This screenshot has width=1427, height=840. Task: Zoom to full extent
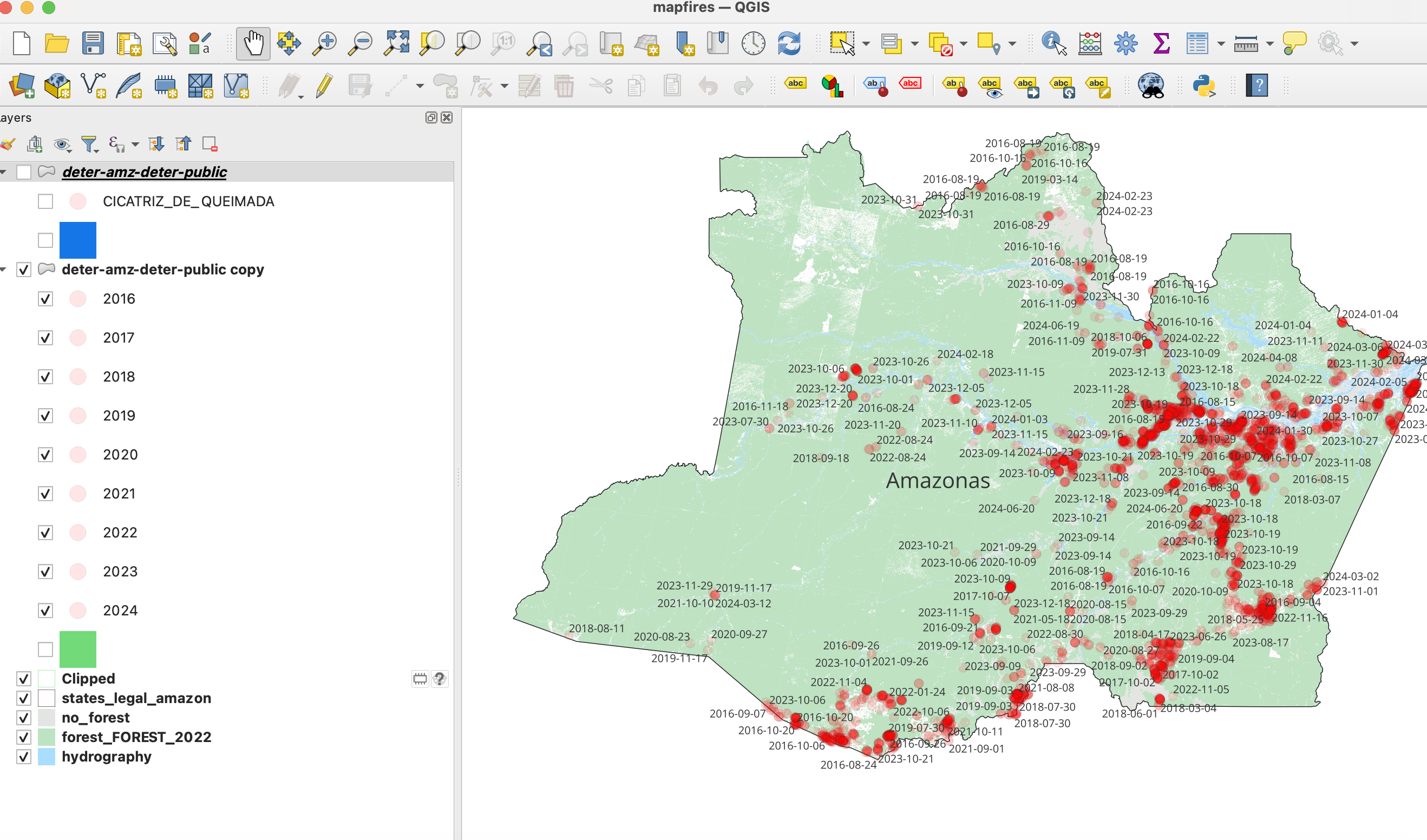tap(396, 44)
